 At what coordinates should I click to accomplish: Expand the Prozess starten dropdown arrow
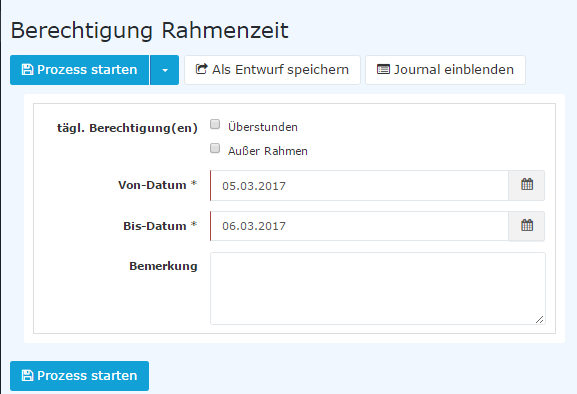[x=164, y=70]
